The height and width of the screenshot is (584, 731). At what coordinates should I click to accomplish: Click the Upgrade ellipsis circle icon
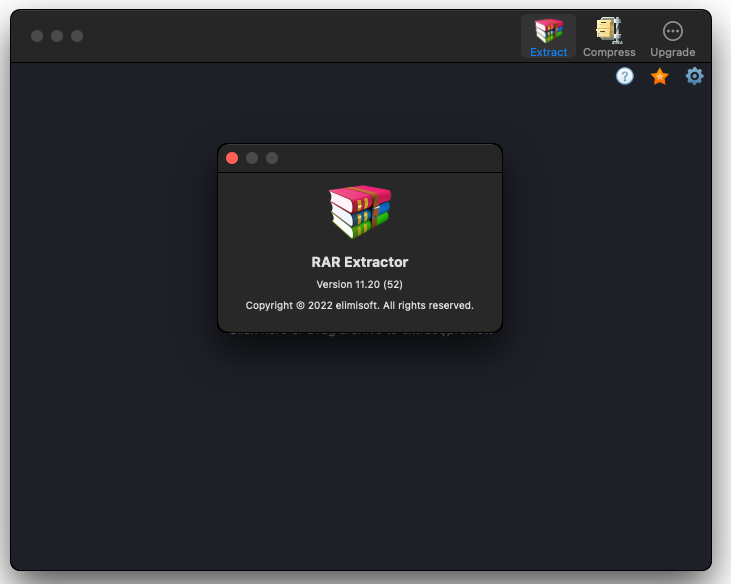pos(673,31)
